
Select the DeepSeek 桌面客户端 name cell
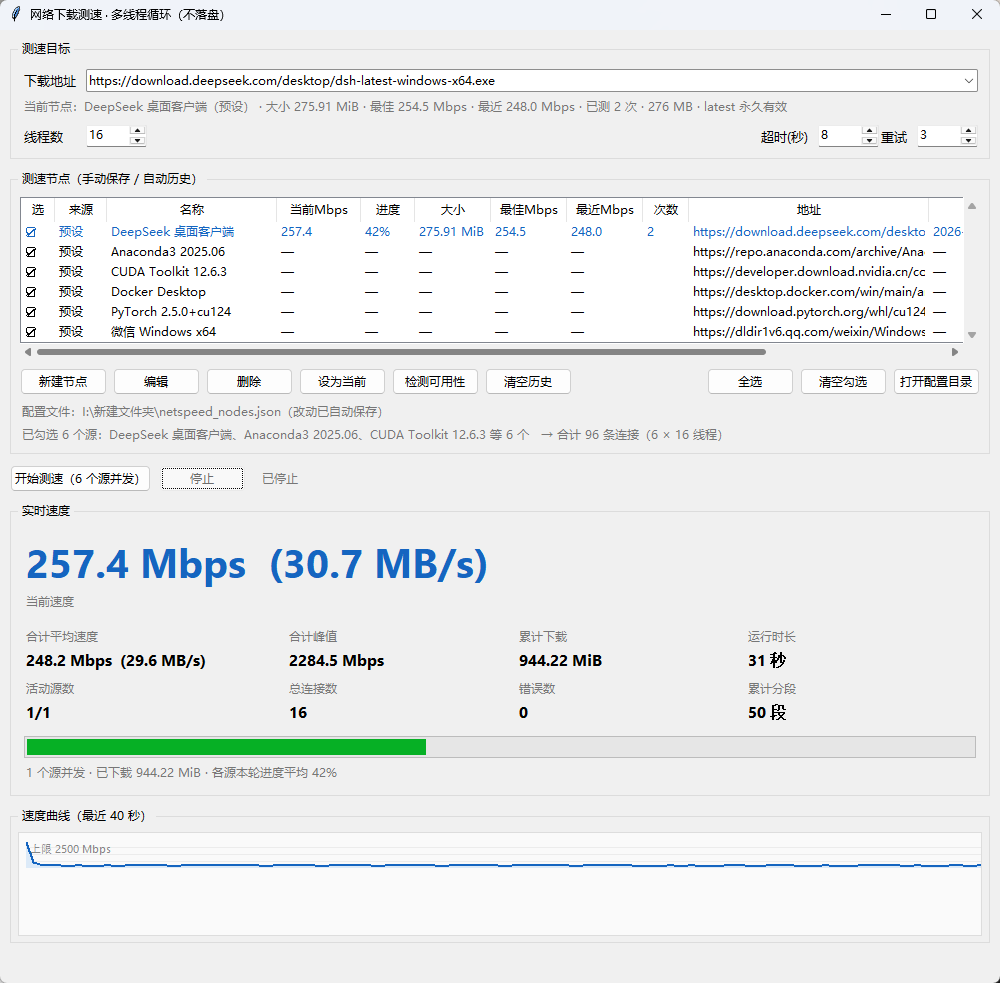(172, 232)
